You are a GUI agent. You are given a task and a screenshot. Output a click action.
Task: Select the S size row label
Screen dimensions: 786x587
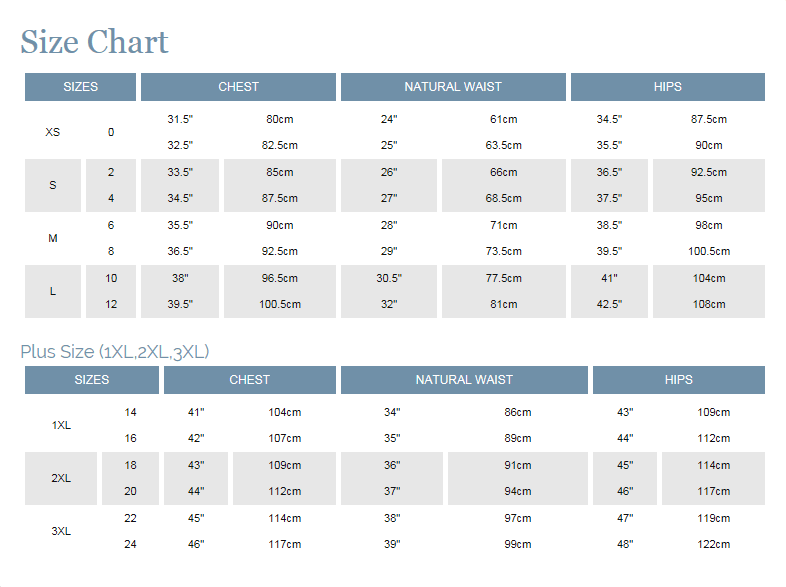[x=53, y=185]
